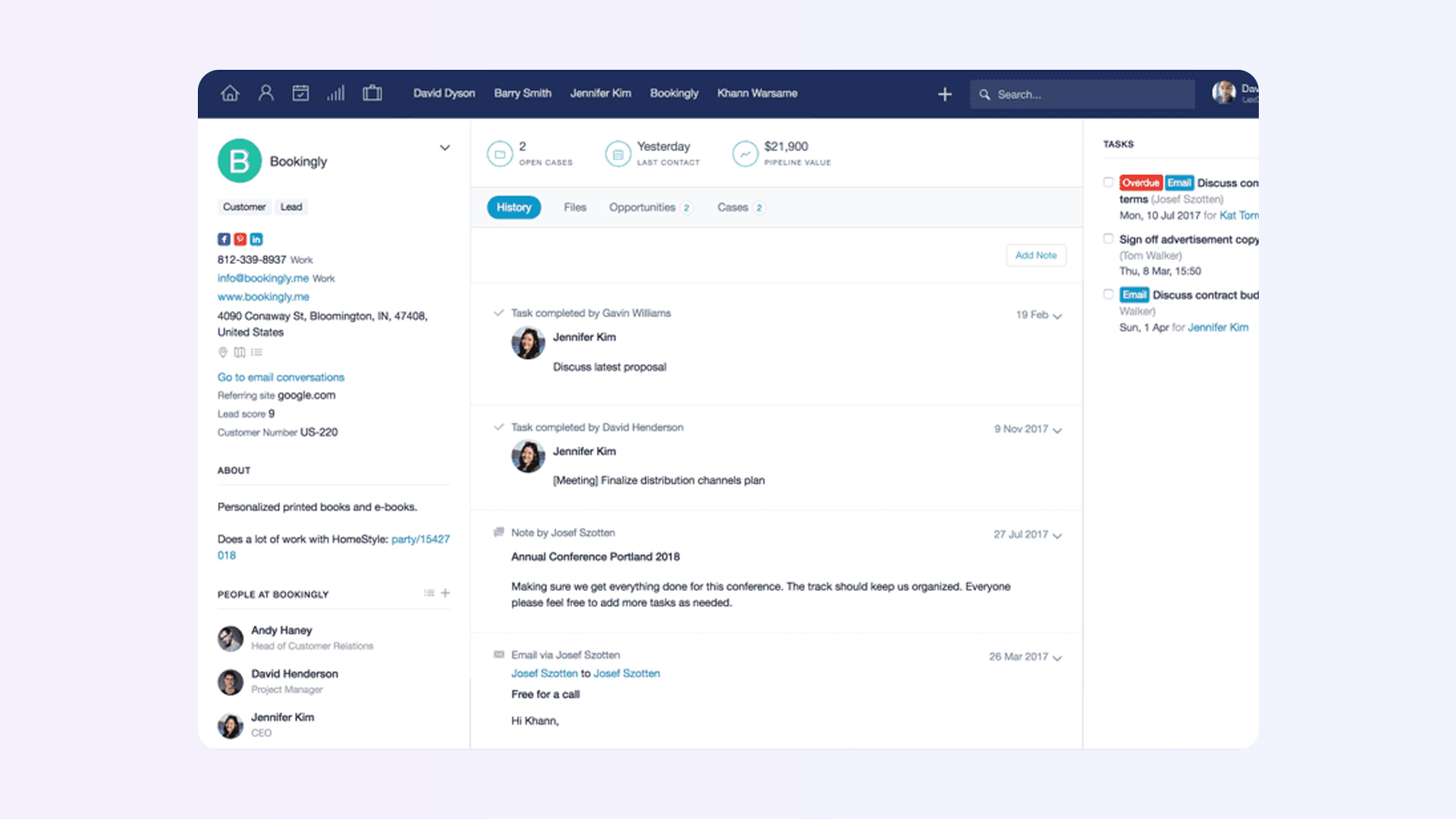Image resolution: width=1456 pixels, height=819 pixels.
Task: Open the Opportunities tab
Action: (651, 207)
